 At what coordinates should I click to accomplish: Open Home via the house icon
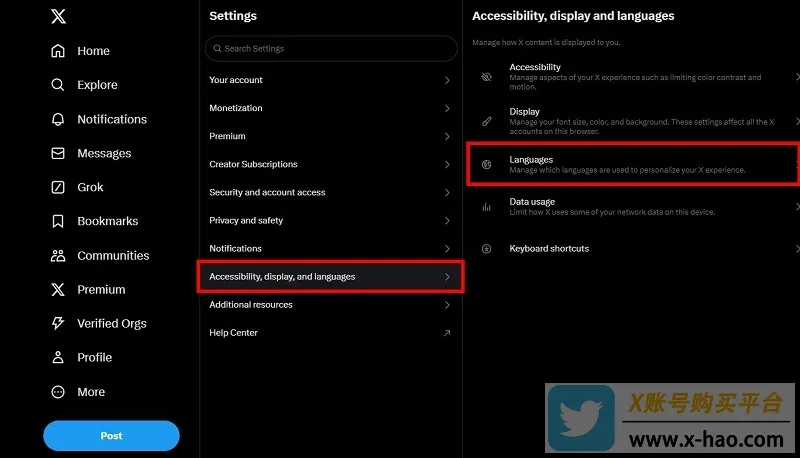click(x=58, y=50)
